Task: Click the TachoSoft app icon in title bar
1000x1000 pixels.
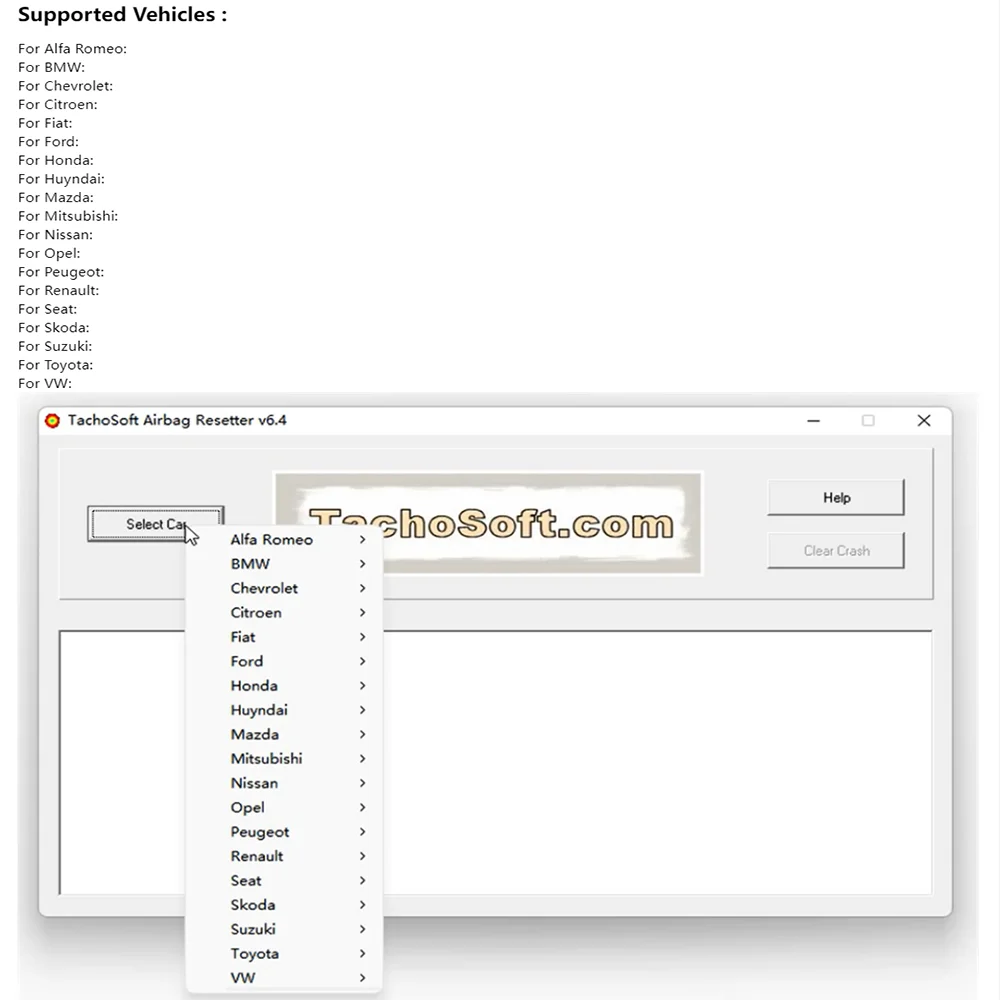Action: pyautogui.click(x=52, y=421)
